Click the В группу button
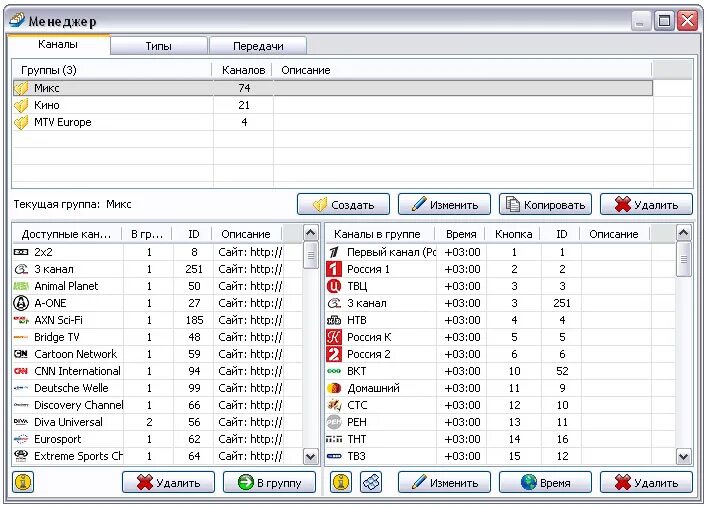 click(x=269, y=483)
